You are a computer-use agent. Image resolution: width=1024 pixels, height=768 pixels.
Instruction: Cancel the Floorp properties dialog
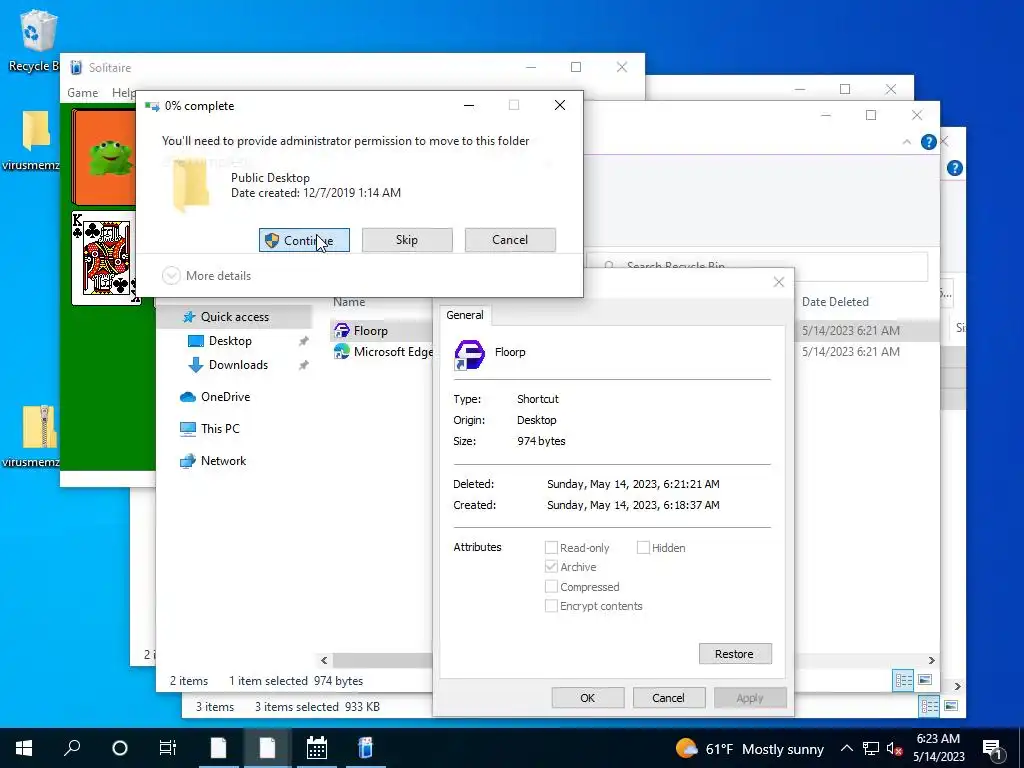point(669,697)
